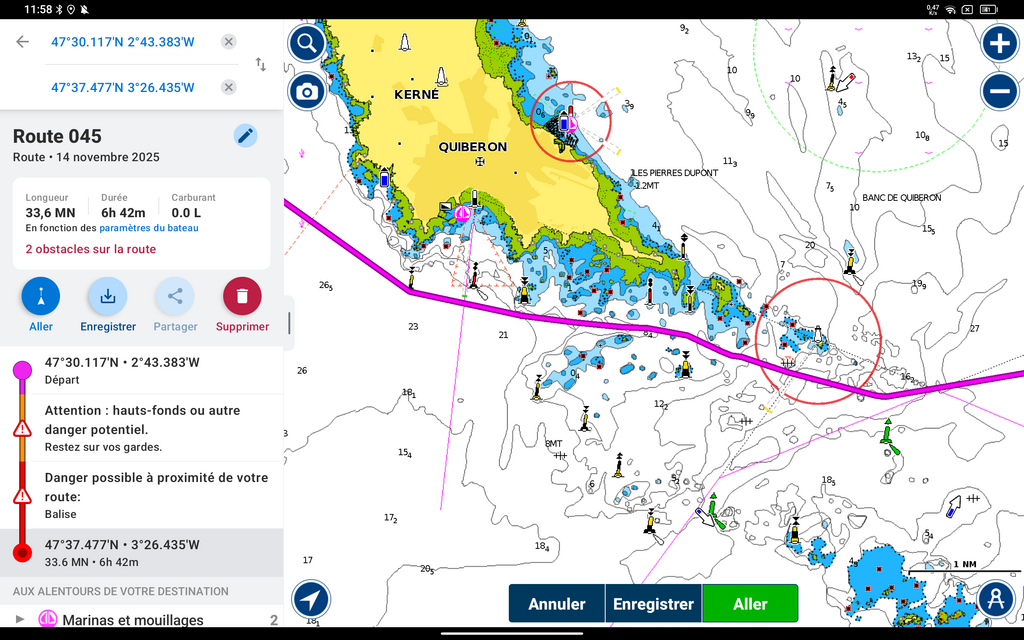Open the route tool in bottom-right corner
This screenshot has height=640, width=1024.
995,600
